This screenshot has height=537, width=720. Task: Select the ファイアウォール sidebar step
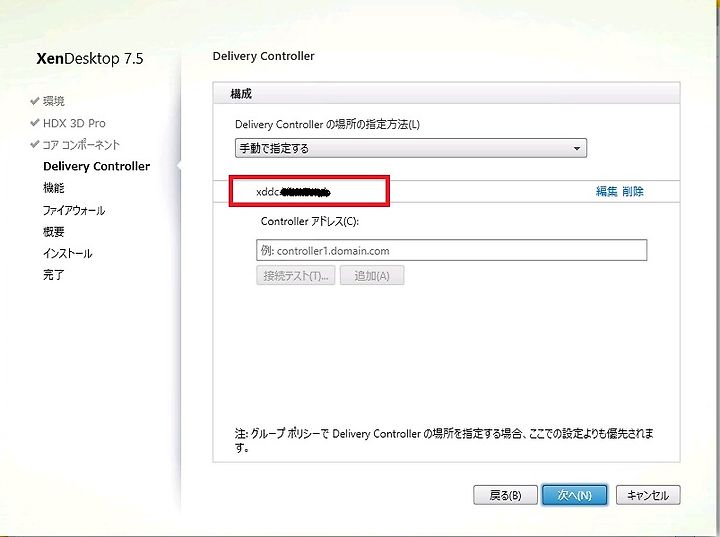74,210
